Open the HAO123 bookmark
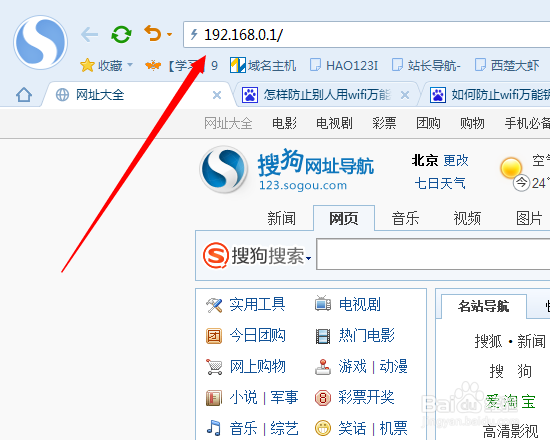The width and height of the screenshot is (550, 440). pyautogui.click(x=344, y=66)
